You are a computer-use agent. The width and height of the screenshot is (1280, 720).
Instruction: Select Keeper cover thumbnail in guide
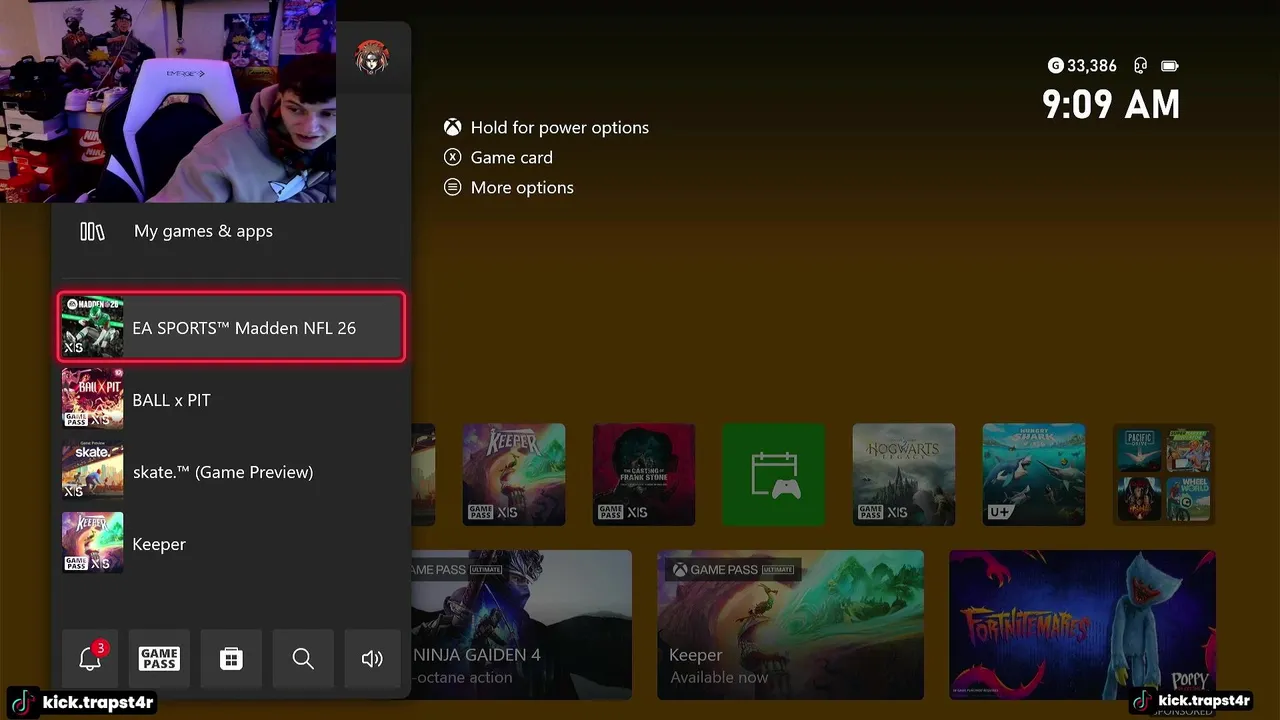coord(93,544)
